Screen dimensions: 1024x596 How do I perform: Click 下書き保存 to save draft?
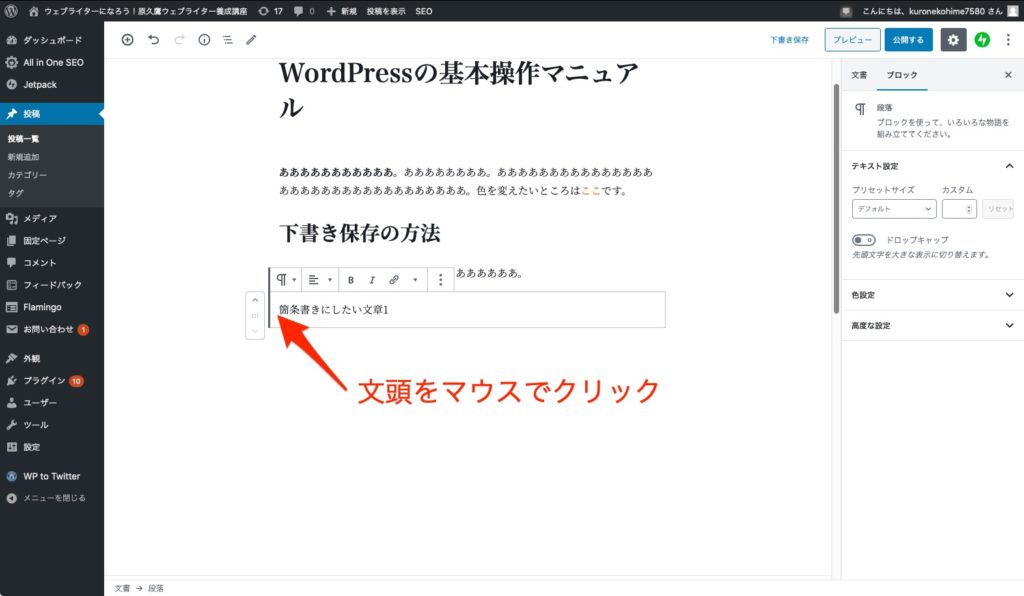point(790,40)
